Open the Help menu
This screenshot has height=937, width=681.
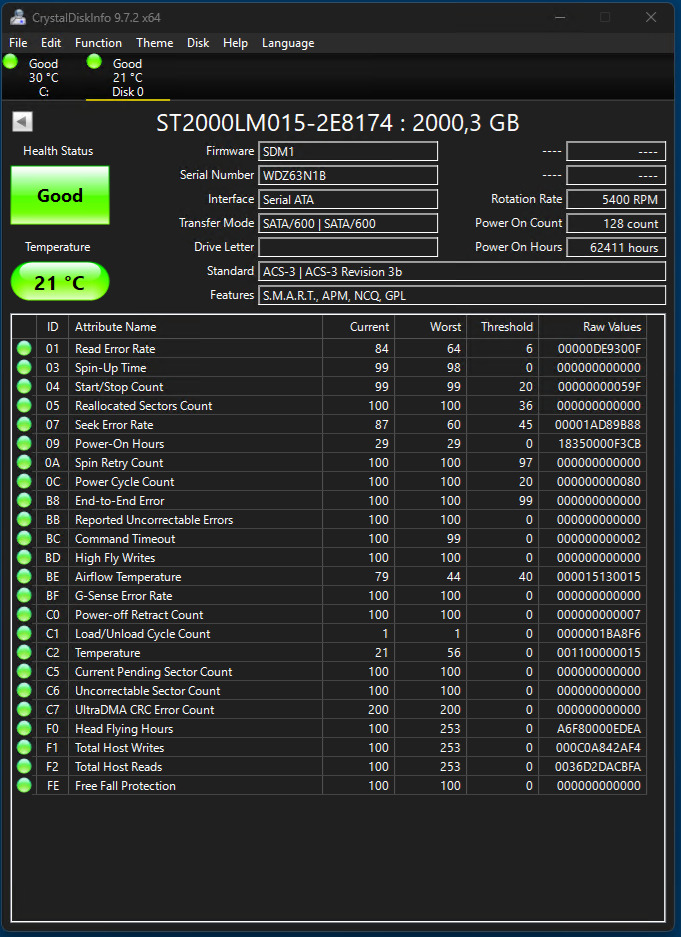[235, 43]
